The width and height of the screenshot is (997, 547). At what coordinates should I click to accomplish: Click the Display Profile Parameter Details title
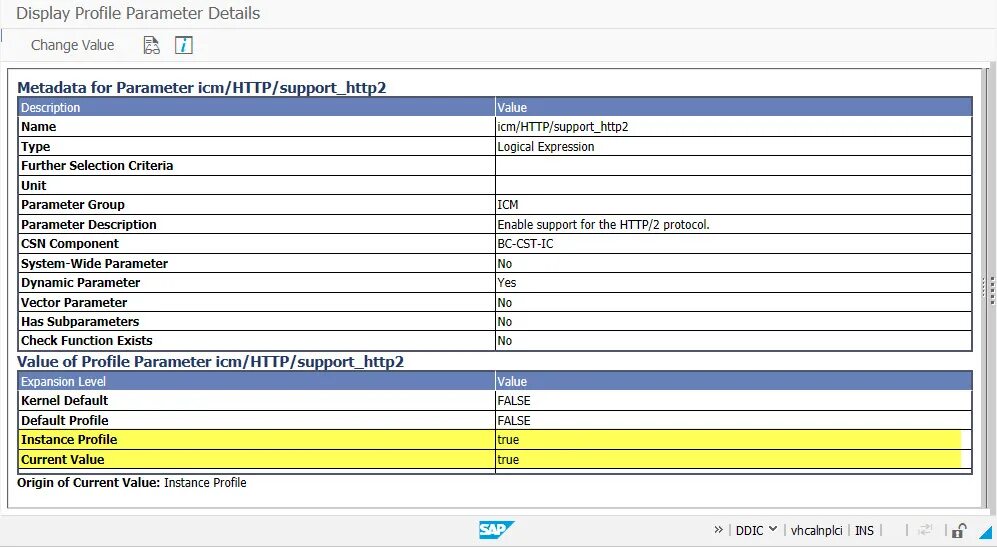138,13
